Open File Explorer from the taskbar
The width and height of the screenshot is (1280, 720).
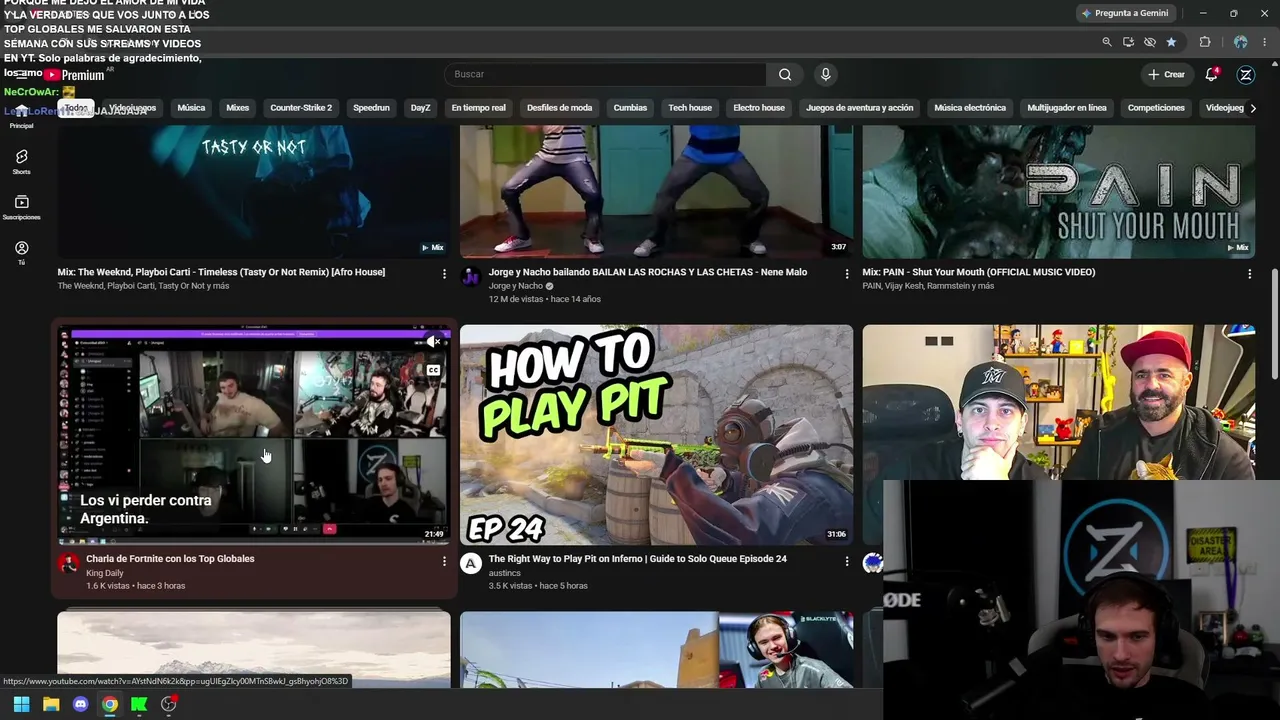tap(51, 704)
